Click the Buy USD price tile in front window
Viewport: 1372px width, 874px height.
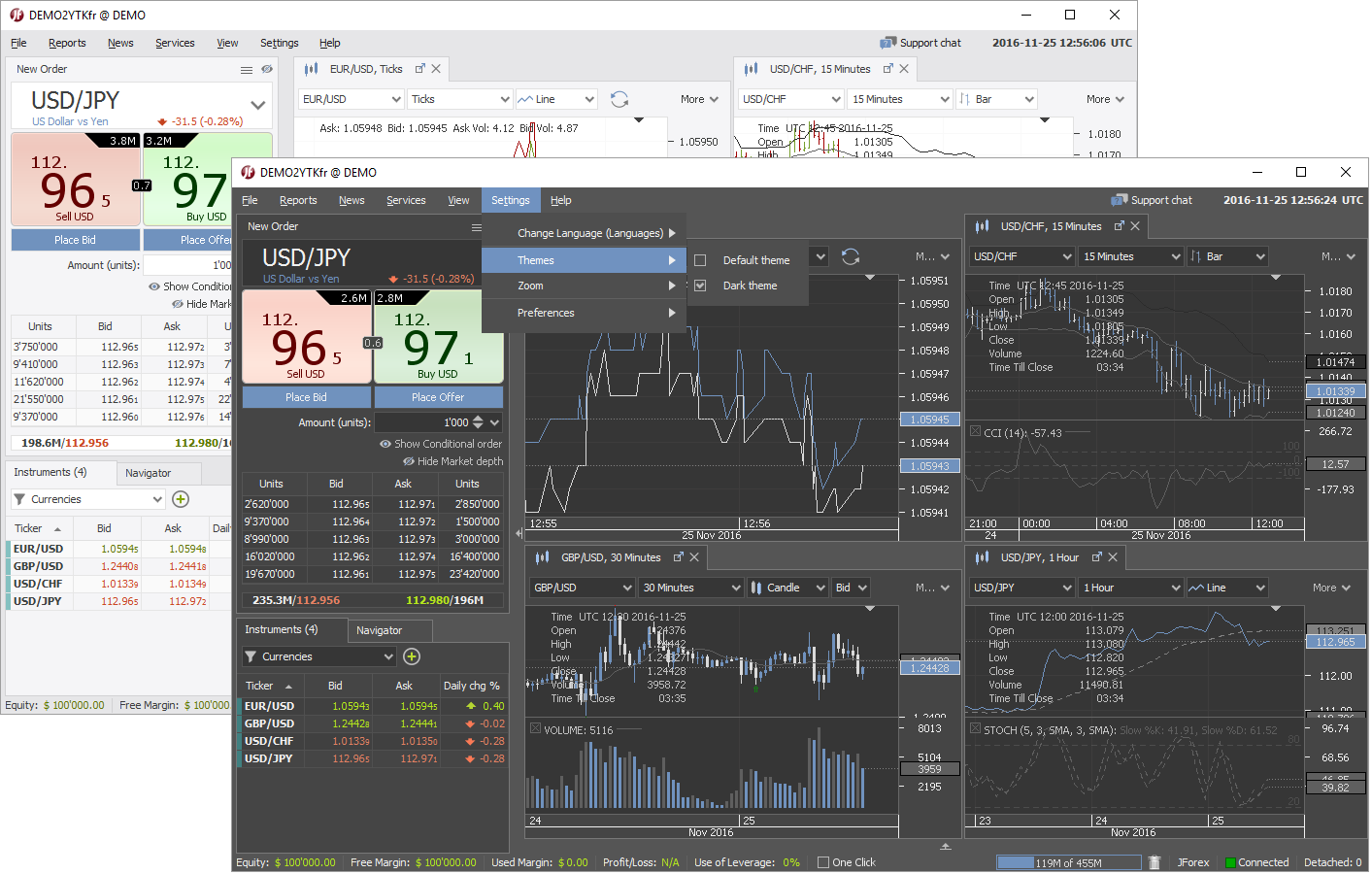pos(438,337)
